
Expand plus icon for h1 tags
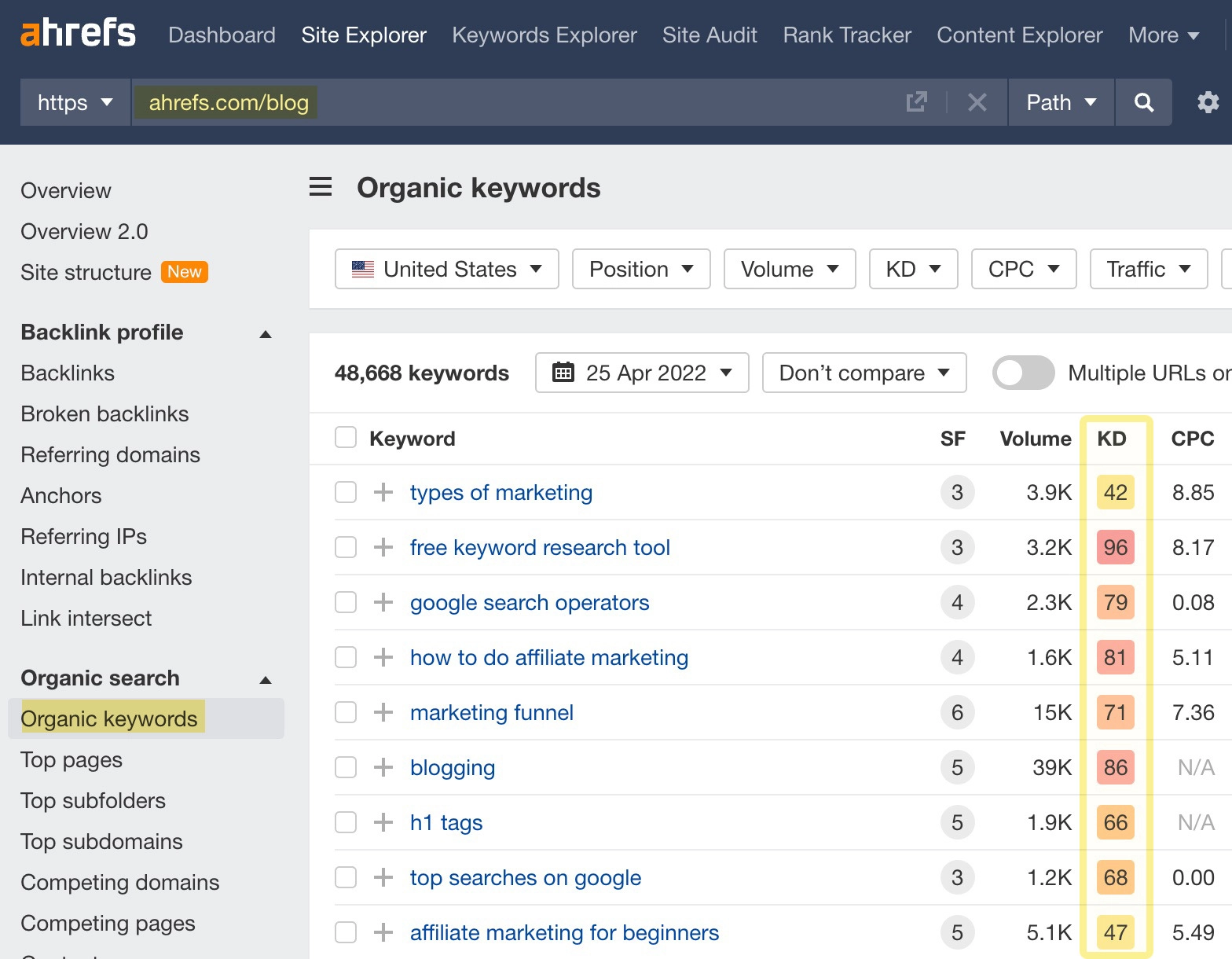tap(383, 822)
